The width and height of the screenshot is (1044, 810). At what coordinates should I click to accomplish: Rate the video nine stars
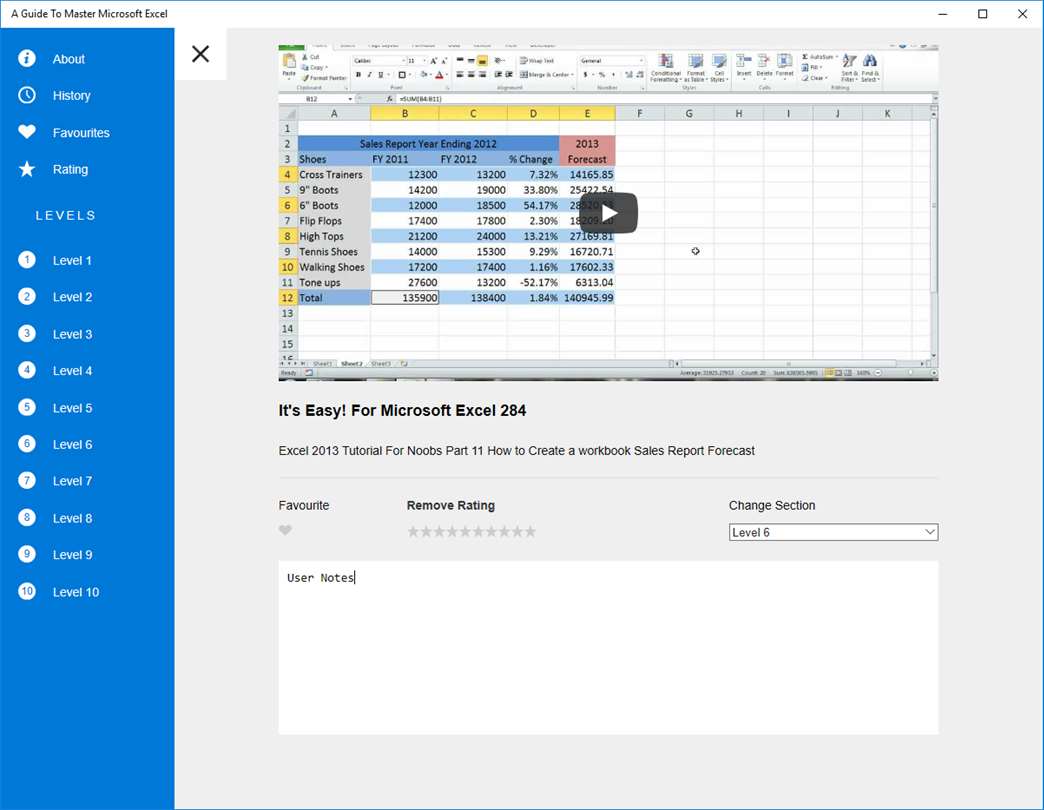517,531
